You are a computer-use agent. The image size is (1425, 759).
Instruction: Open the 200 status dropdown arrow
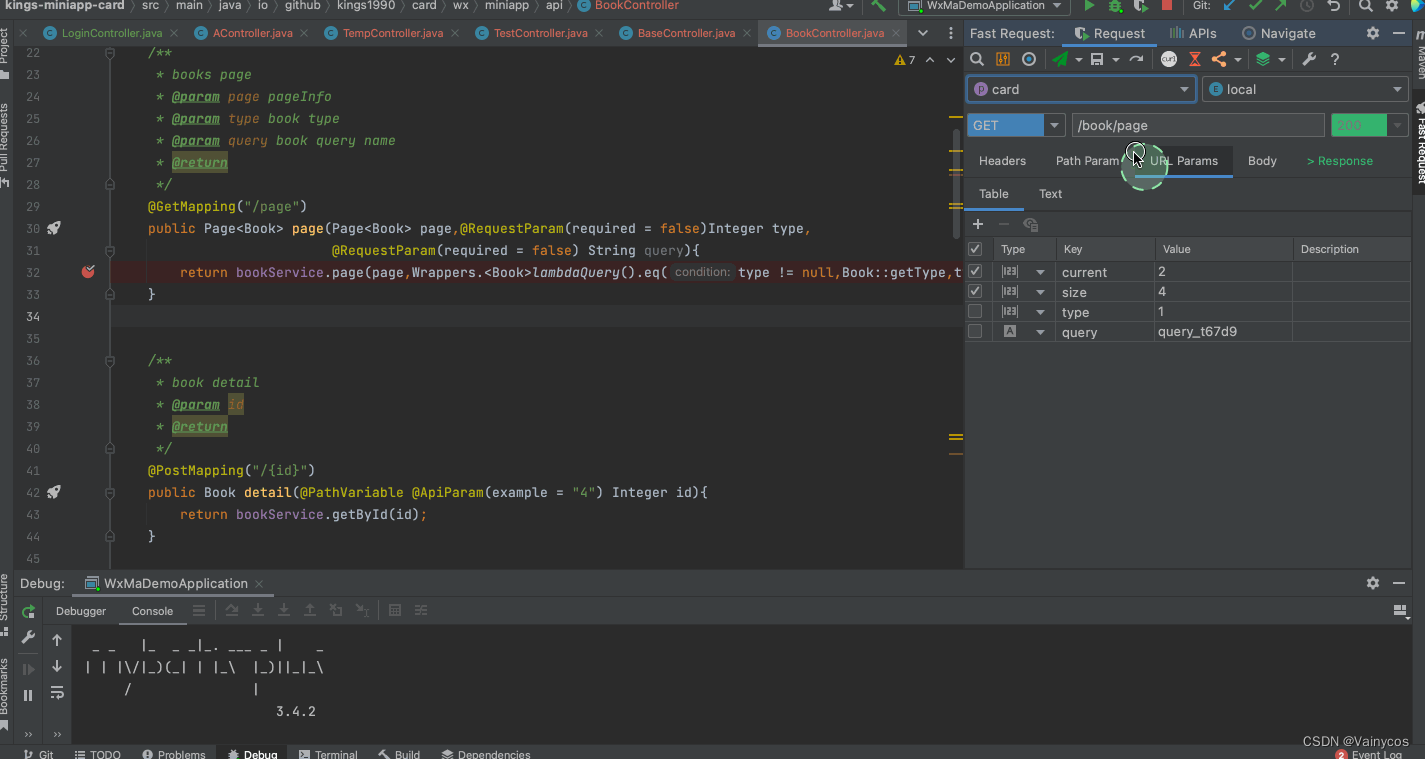coord(1398,125)
